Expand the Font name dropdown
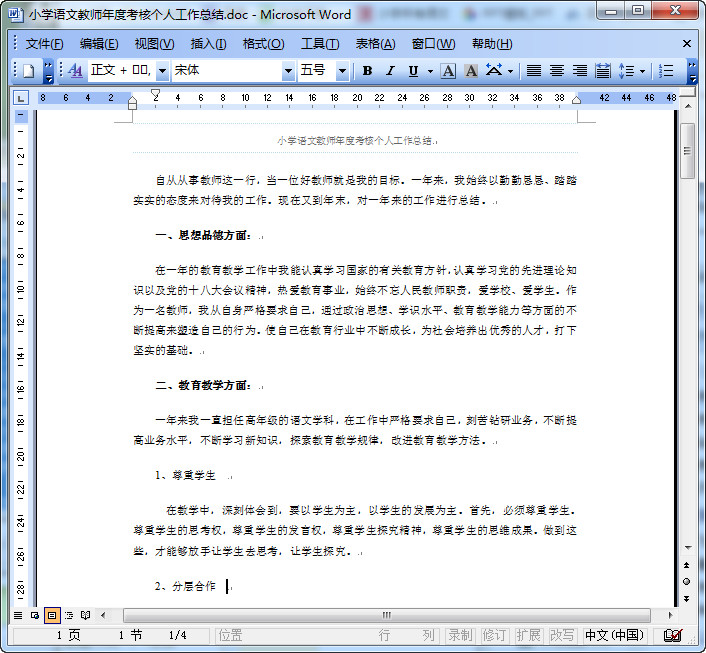The width and height of the screenshot is (706, 653). coord(289,71)
